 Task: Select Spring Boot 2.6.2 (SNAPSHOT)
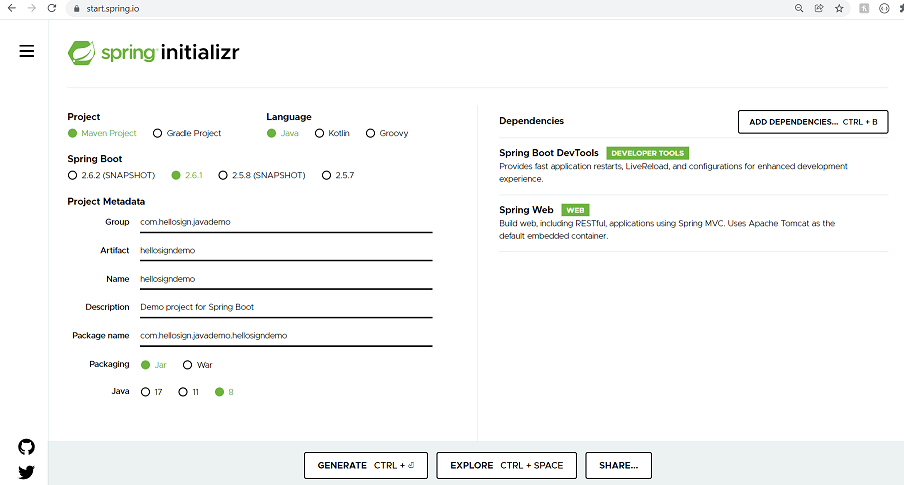pyautogui.click(x=111, y=175)
